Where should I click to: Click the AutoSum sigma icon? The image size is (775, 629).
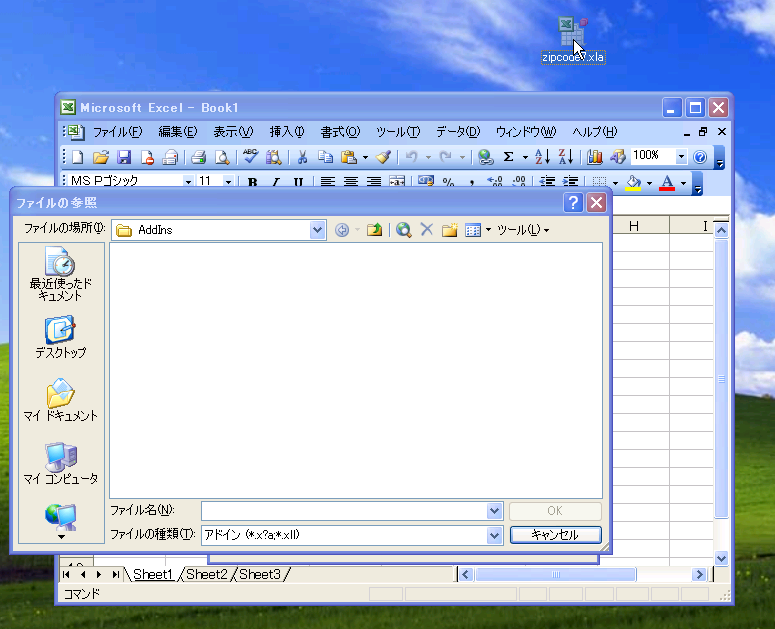(508, 157)
